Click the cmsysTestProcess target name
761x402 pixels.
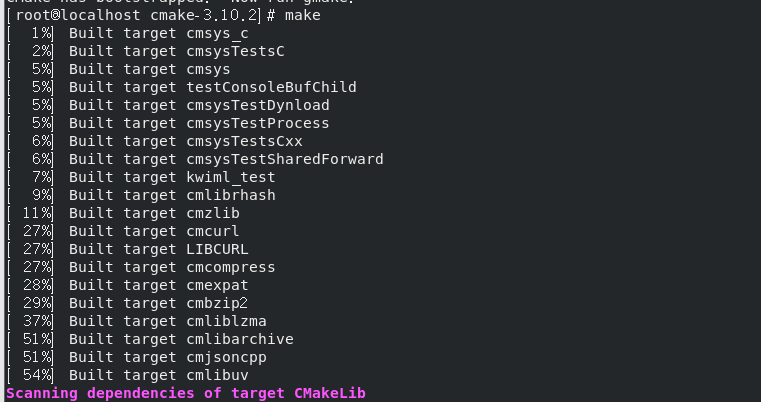click(x=258, y=123)
